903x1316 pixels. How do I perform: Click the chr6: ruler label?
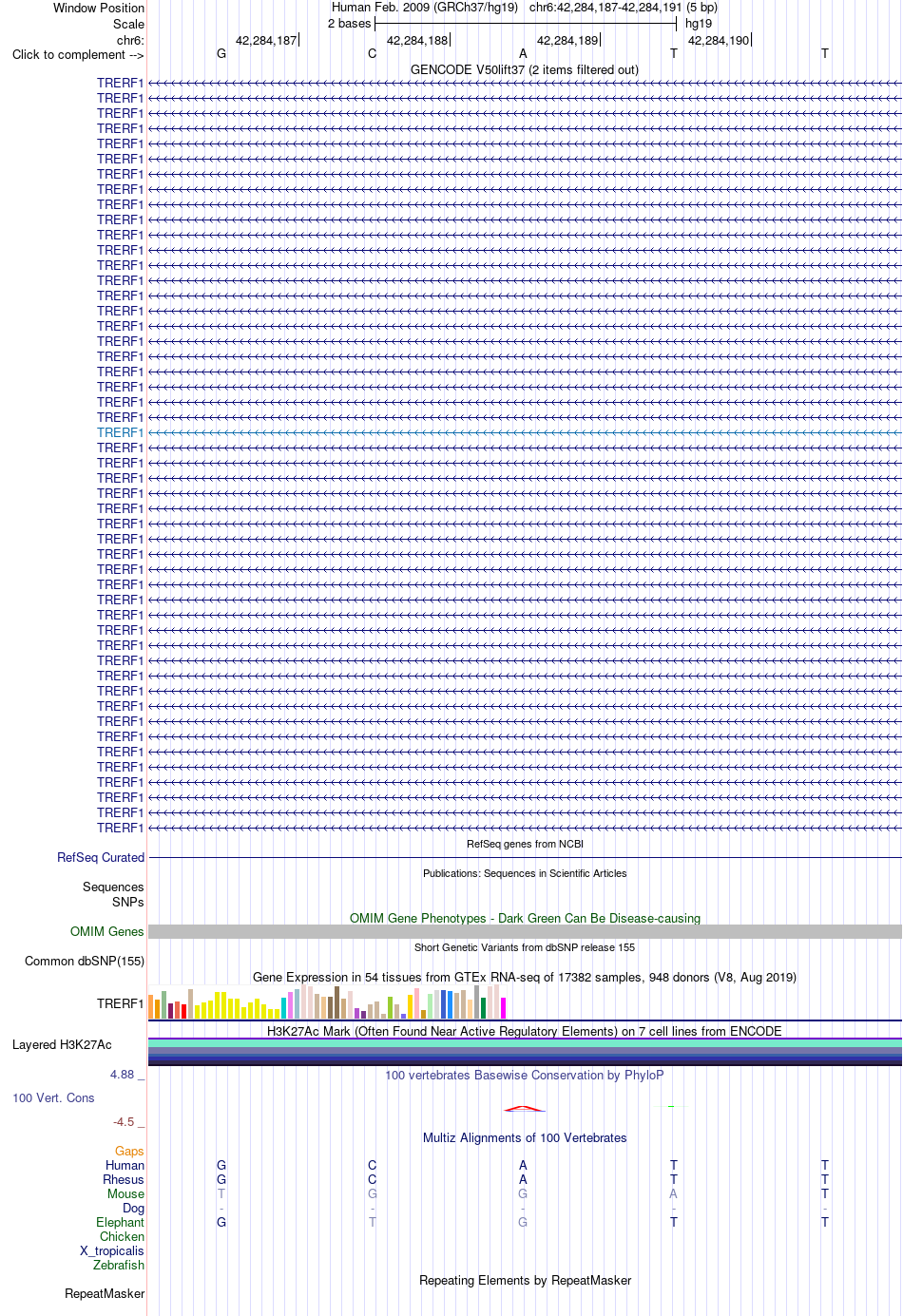(x=130, y=40)
